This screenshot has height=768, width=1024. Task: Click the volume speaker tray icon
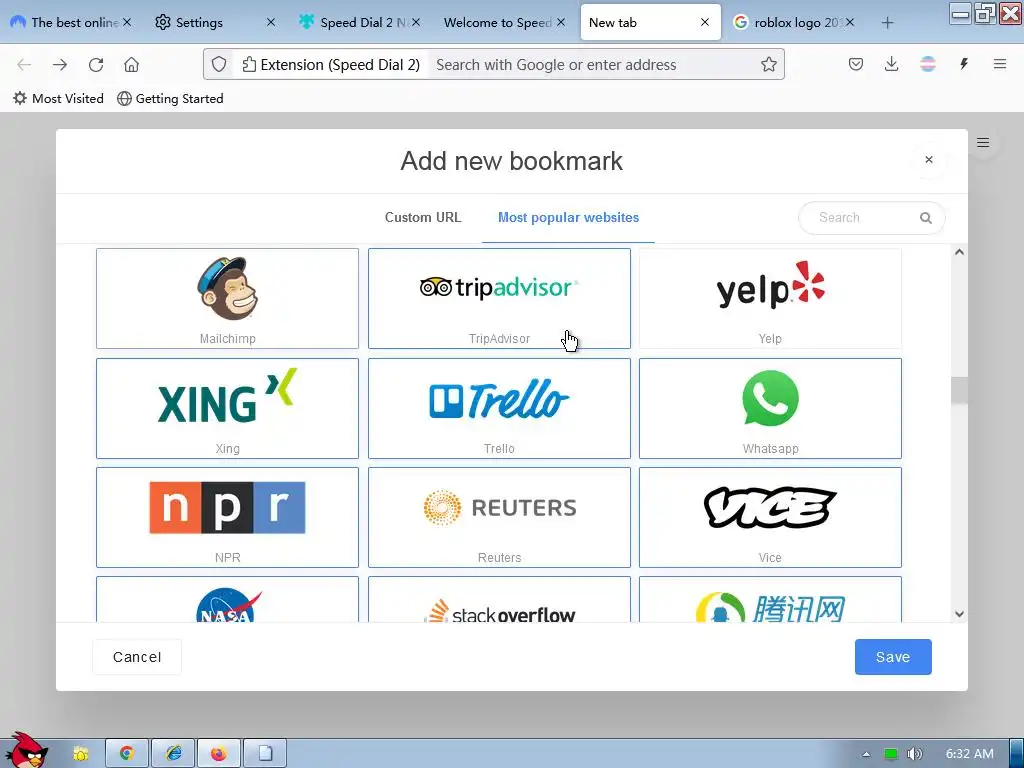tap(914, 754)
